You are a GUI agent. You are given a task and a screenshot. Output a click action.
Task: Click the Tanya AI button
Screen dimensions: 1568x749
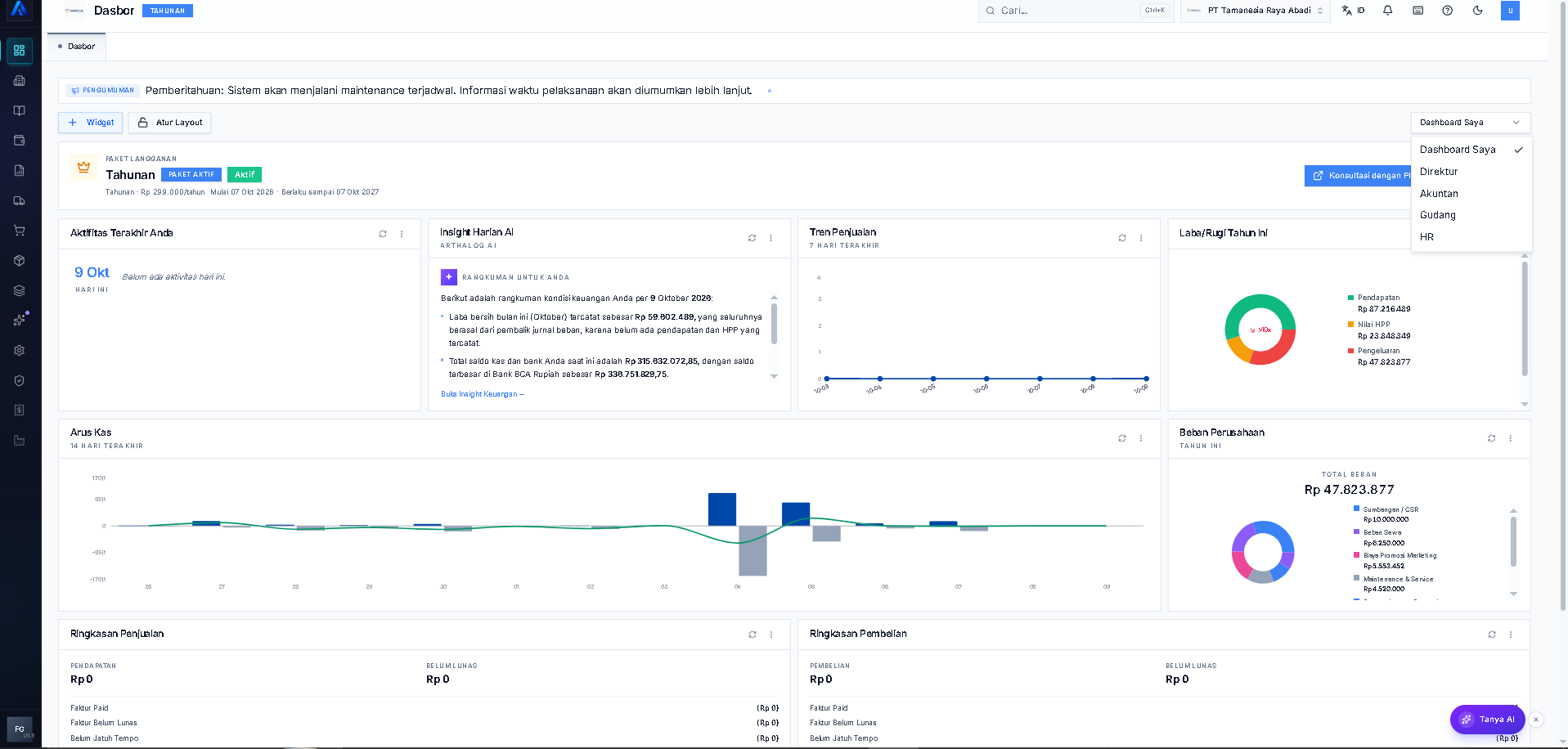(x=1488, y=720)
